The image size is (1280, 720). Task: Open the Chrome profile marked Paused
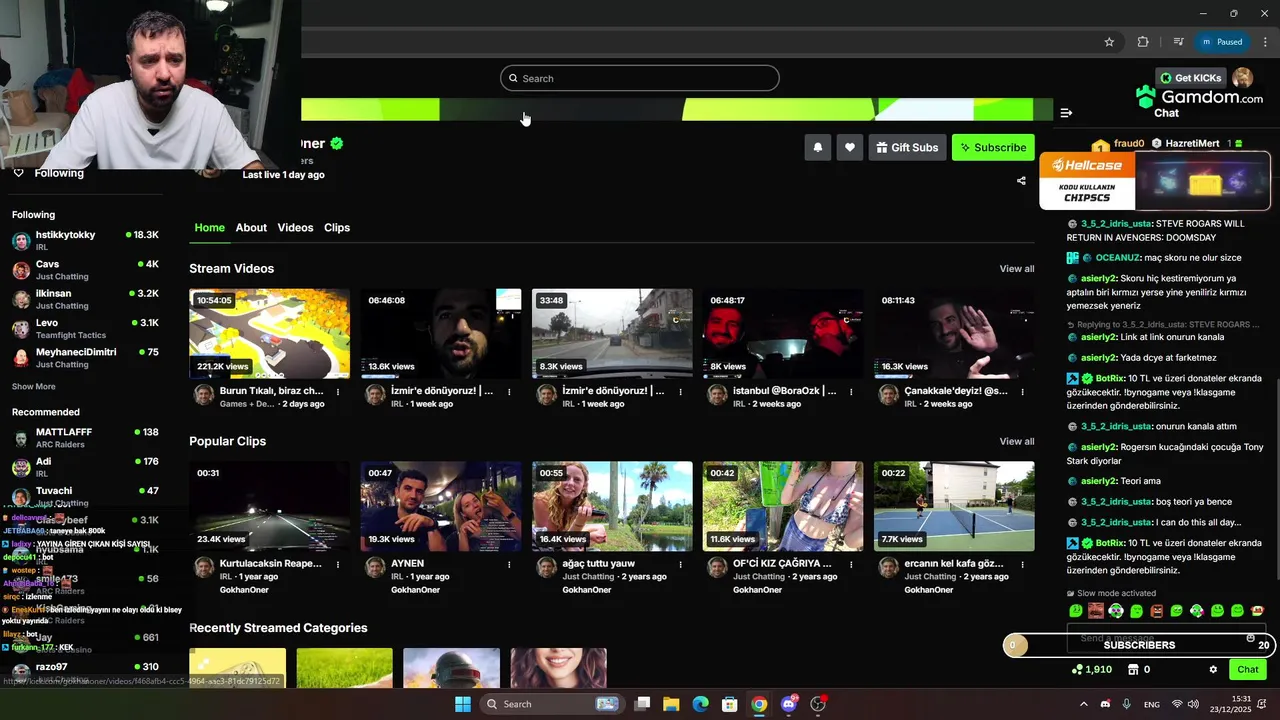[x=1222, y=42]
